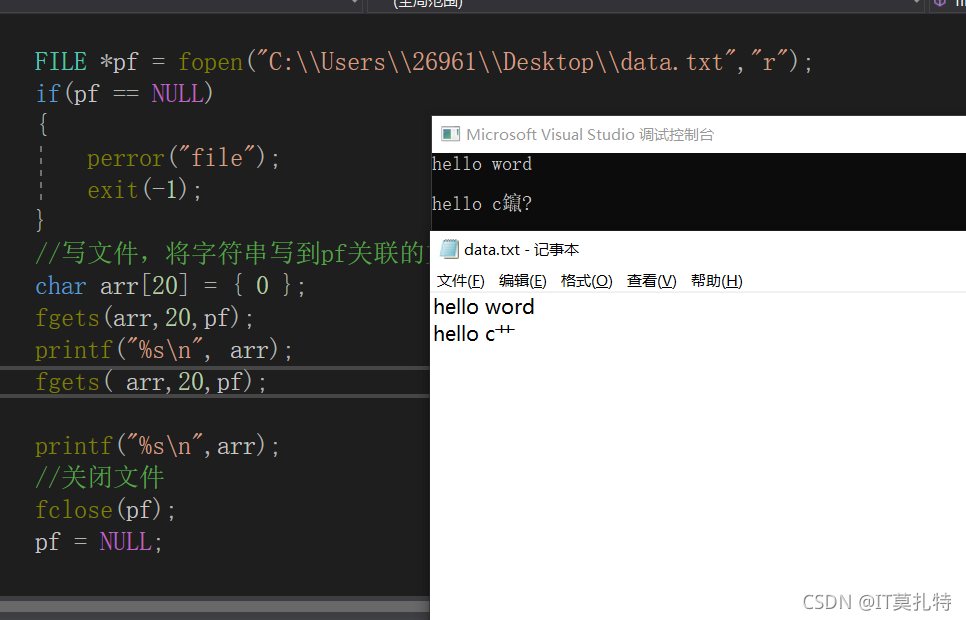Open the 文件(F) menu in Notepad
The height and width of the screenshot is (620, 966).
pyautogui.click(x=460, y=281)
